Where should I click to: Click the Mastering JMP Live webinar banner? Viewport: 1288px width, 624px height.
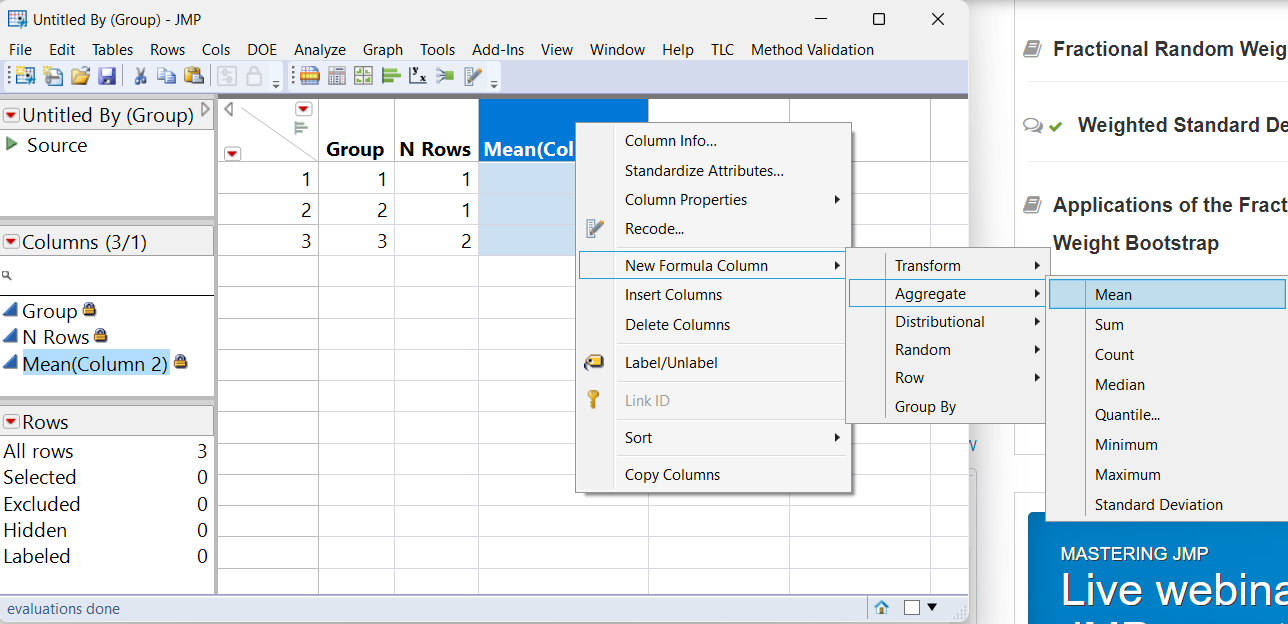(x=1158, y=569)
